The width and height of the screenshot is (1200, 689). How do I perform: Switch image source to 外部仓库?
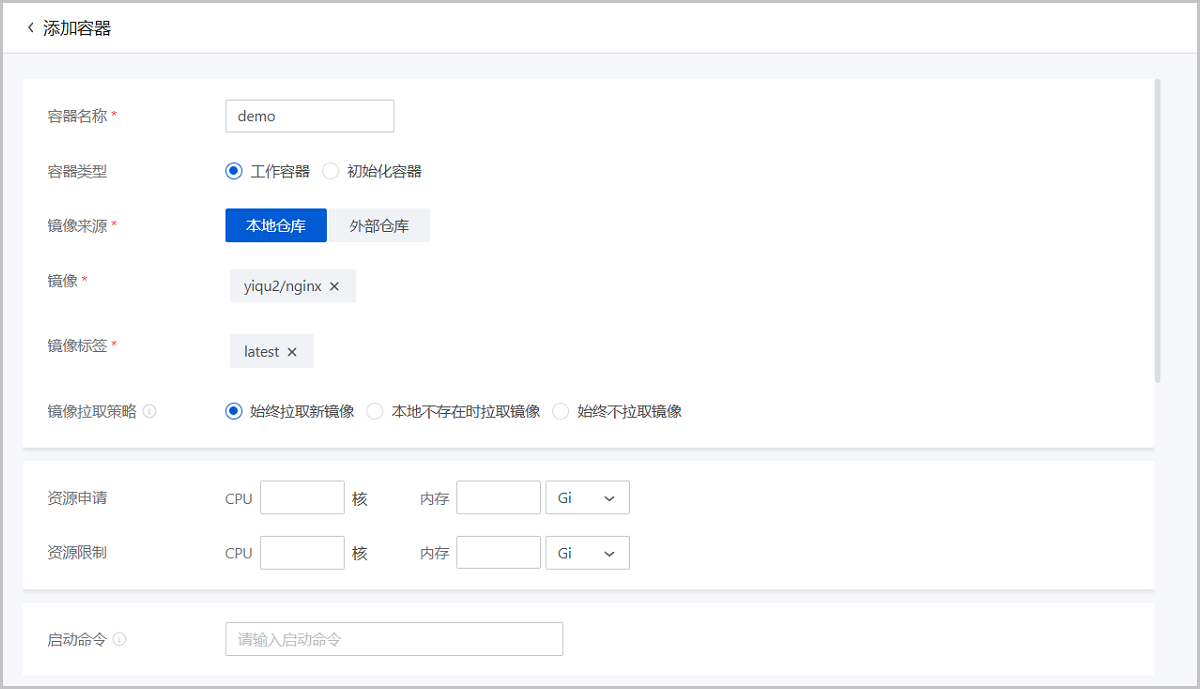coord(379,226)
